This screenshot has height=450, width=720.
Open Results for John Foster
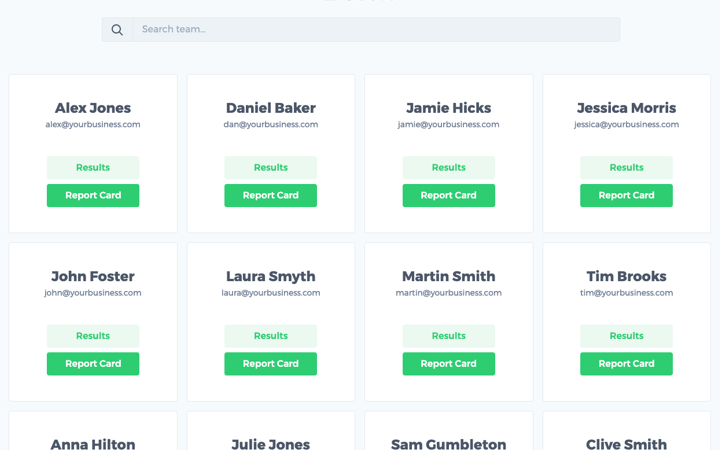click(93, 336)
